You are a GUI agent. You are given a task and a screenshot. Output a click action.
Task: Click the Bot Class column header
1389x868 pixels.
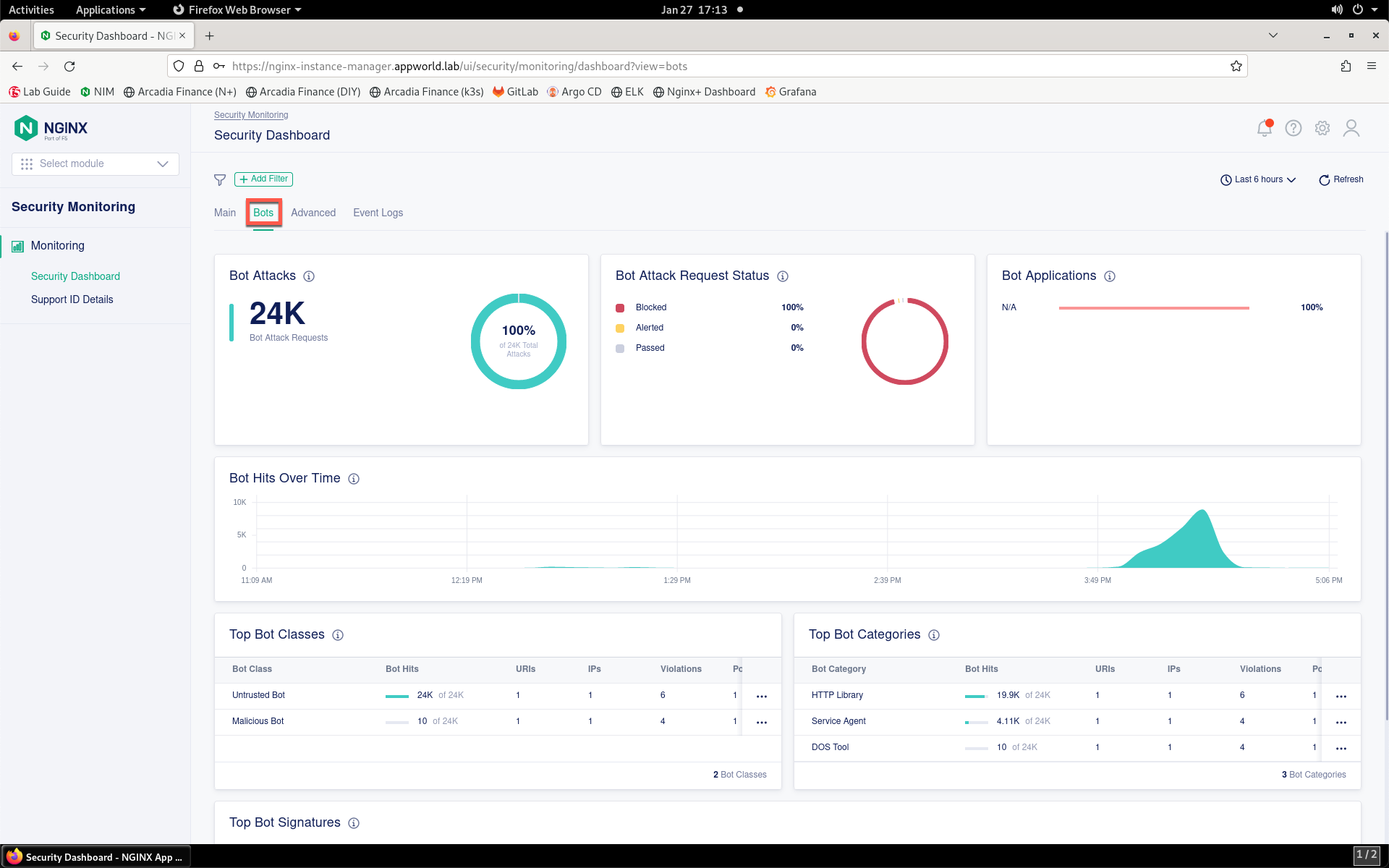(x=252, y=669)
